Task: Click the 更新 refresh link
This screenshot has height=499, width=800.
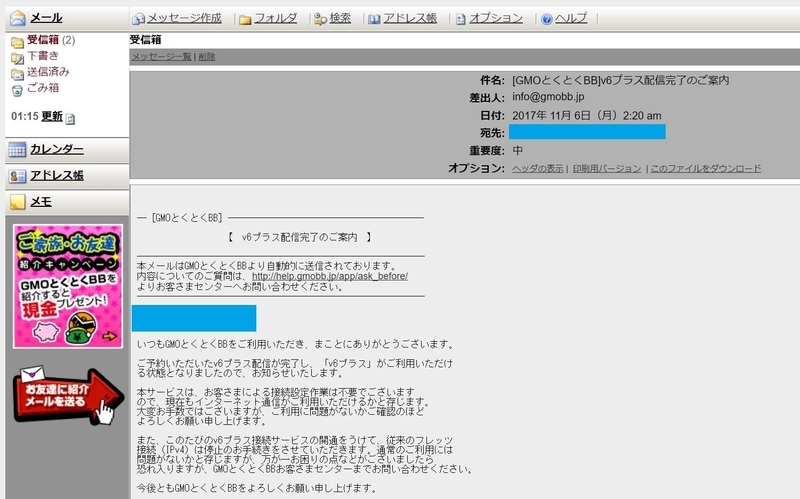Action: pyautogui.click(x=52, y=116)
